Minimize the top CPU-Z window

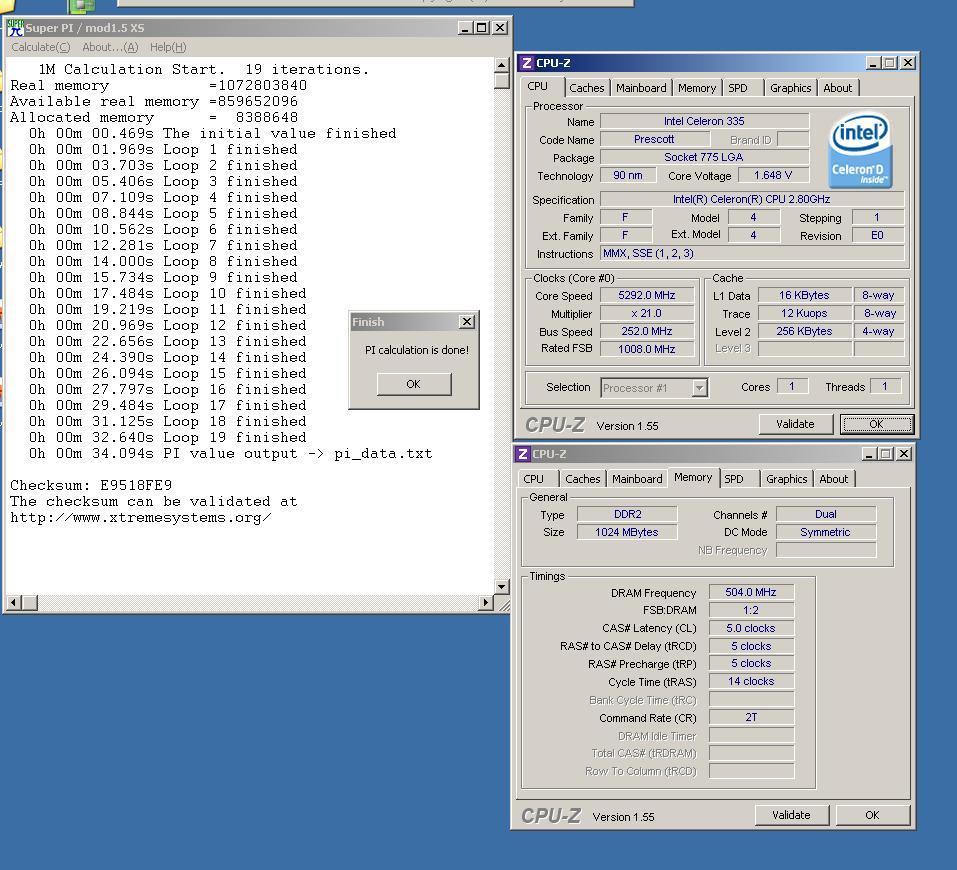(873, 63)
